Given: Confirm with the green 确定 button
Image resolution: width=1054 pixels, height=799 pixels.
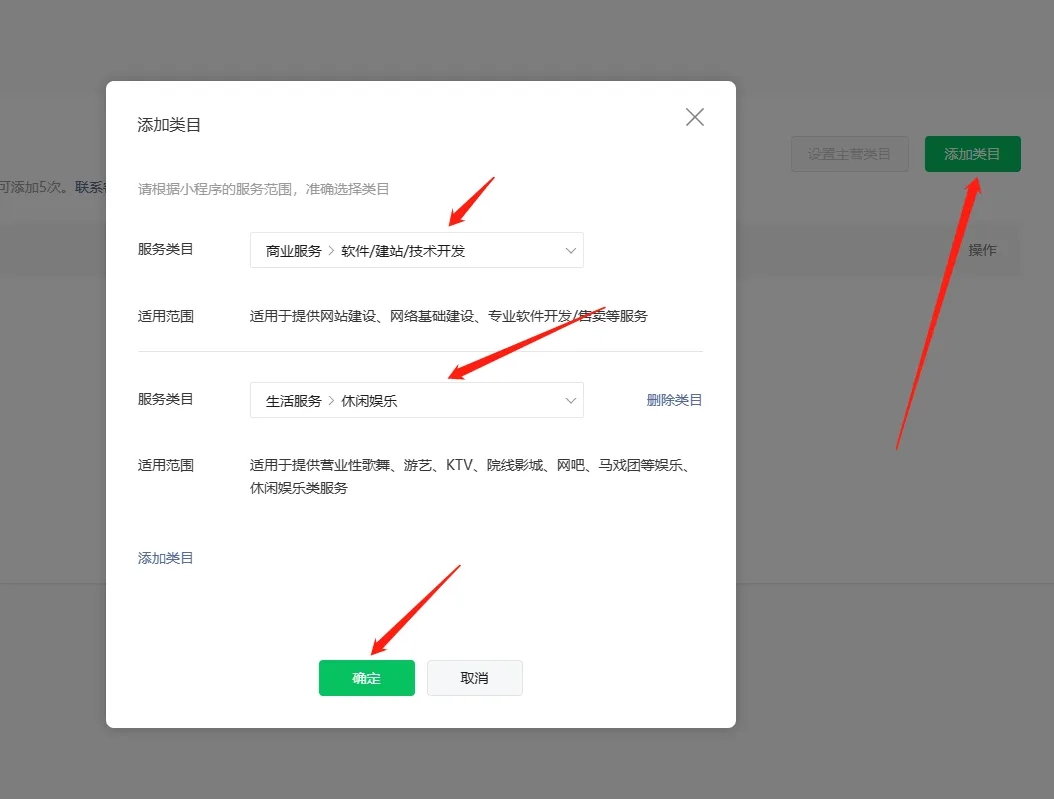Looking at the screenshot, I should coord(366,678).
